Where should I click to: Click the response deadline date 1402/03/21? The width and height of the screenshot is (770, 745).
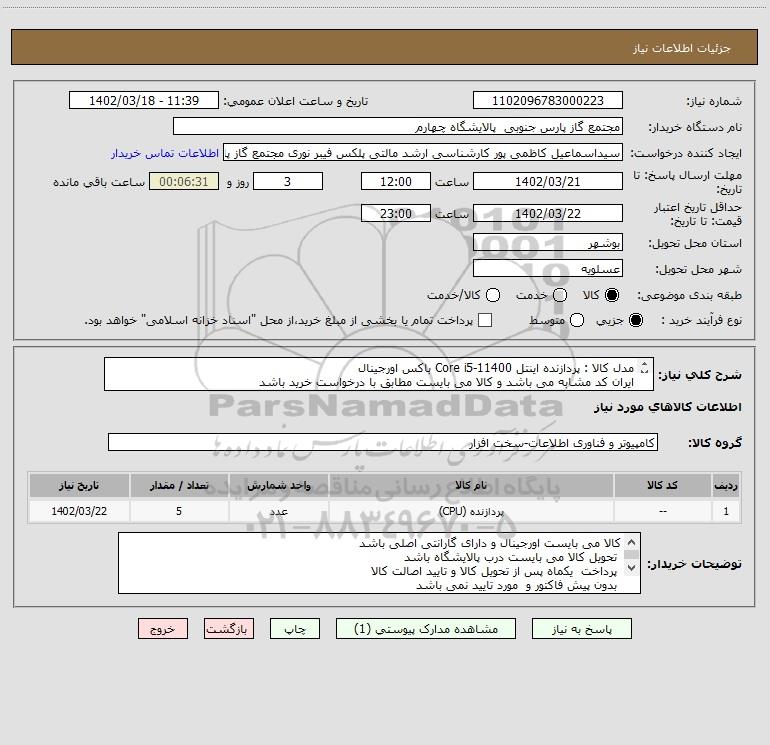tap(548, 181)
